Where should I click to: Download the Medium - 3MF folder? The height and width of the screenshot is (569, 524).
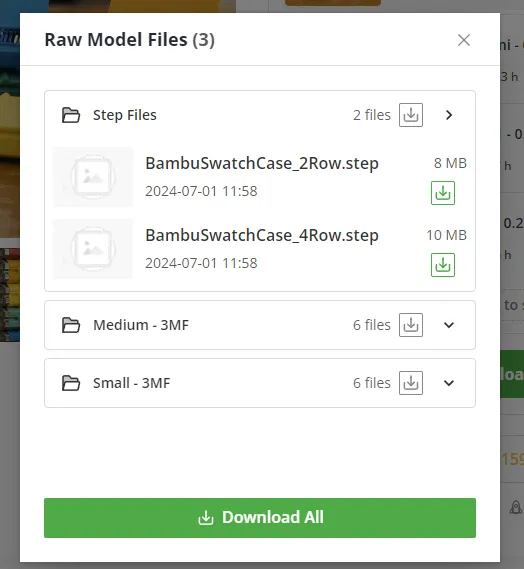(411, 325)
